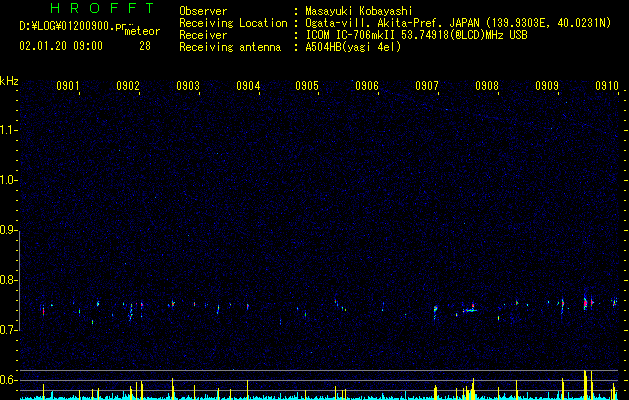Image resolution: width=629 pixels, height=400 pixels.
Task: Click the 0909 time marker
Action: 547,86
